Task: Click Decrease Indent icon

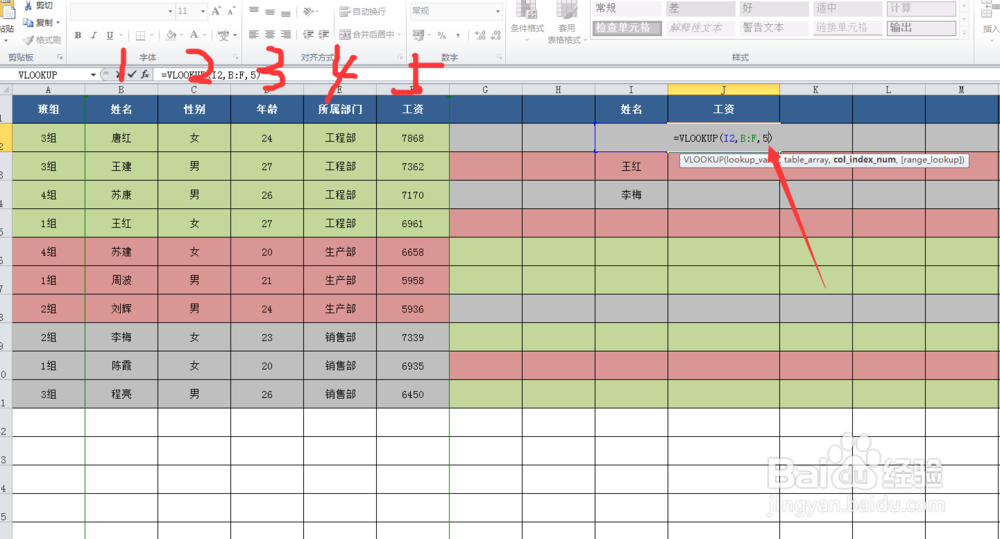Action: point(308,34)
